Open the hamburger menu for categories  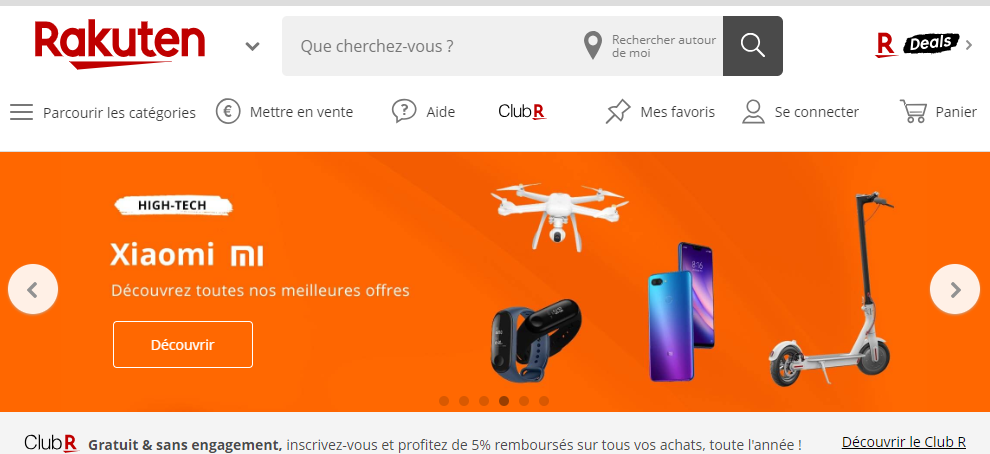click(x=21, y=112)
